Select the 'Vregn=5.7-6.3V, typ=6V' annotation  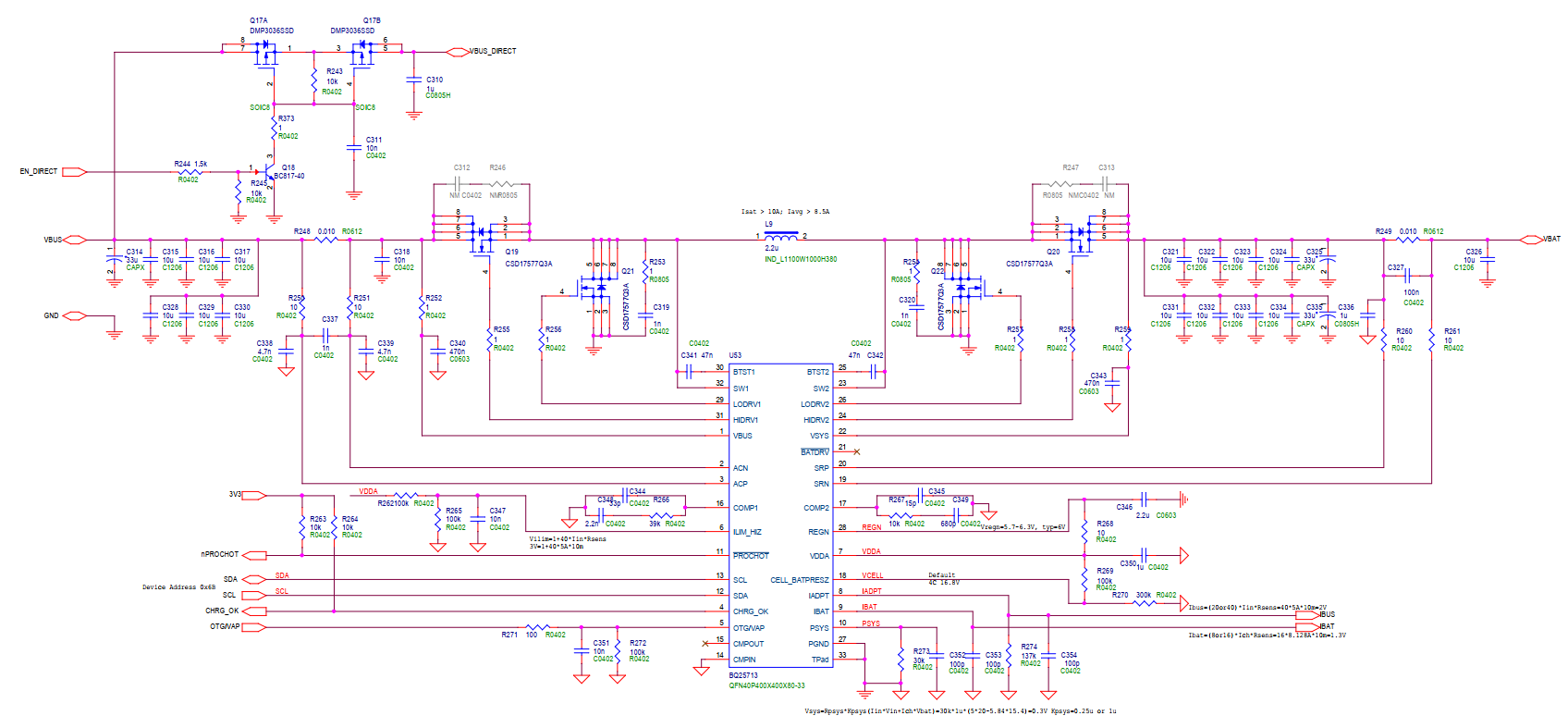click(1023, 527)
